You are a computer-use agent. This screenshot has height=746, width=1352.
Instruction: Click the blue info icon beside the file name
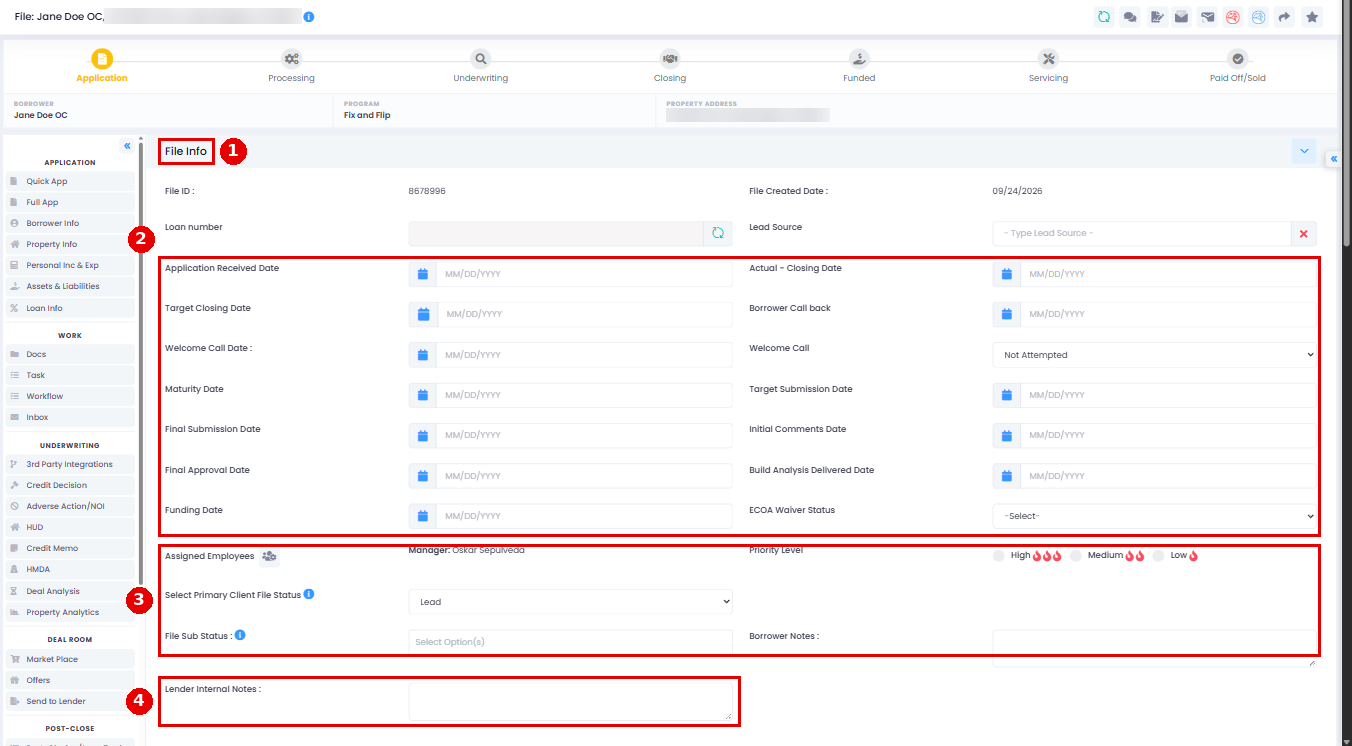pos(309,17)
